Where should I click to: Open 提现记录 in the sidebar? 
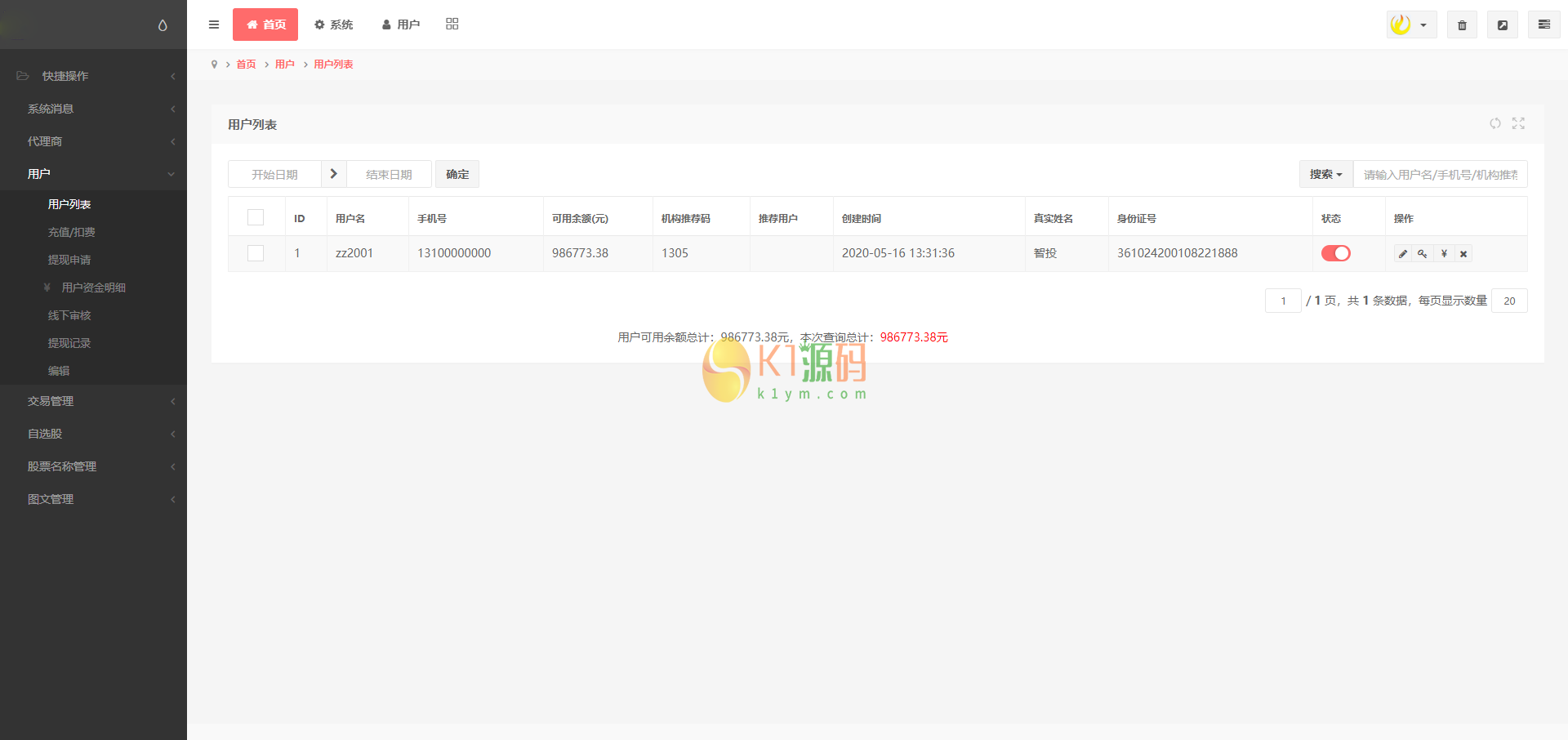coord(69,343)
